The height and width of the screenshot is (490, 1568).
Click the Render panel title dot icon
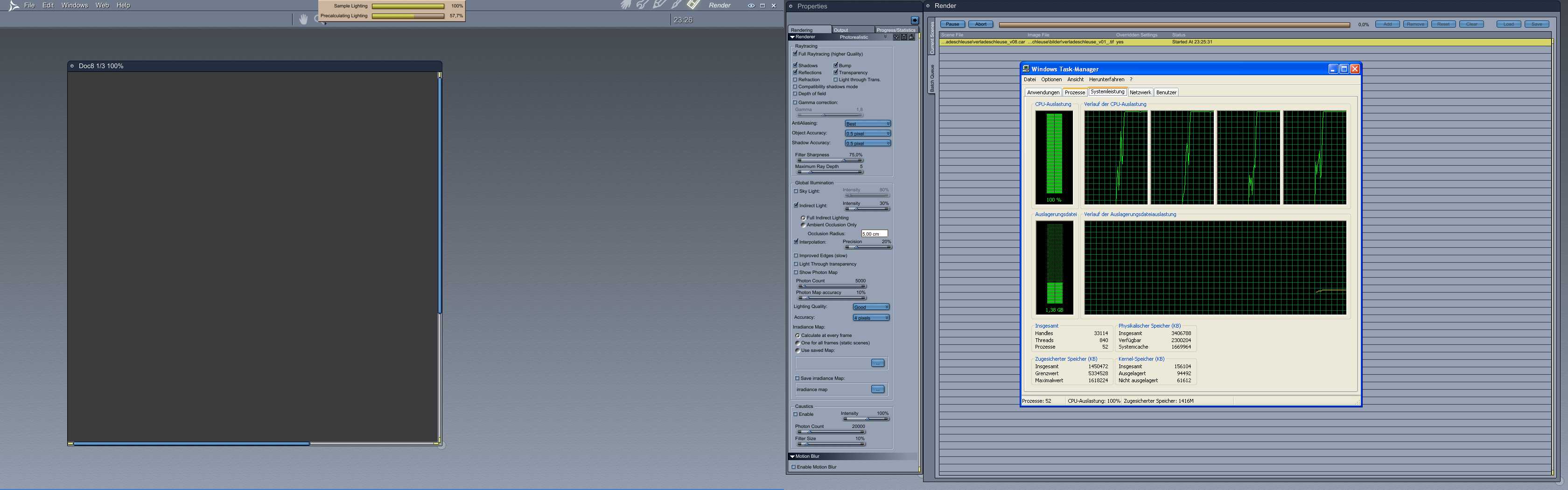pos(928,6)
